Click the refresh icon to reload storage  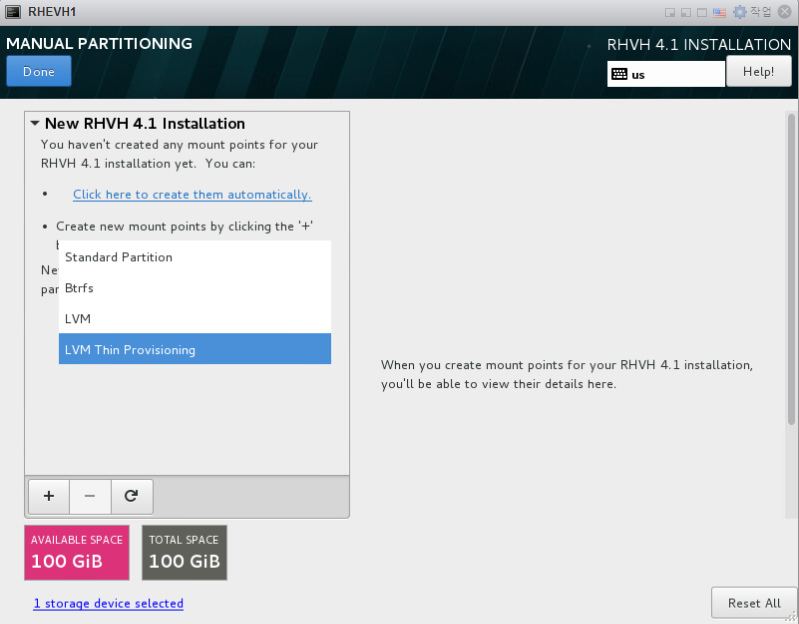pos(131,495)
